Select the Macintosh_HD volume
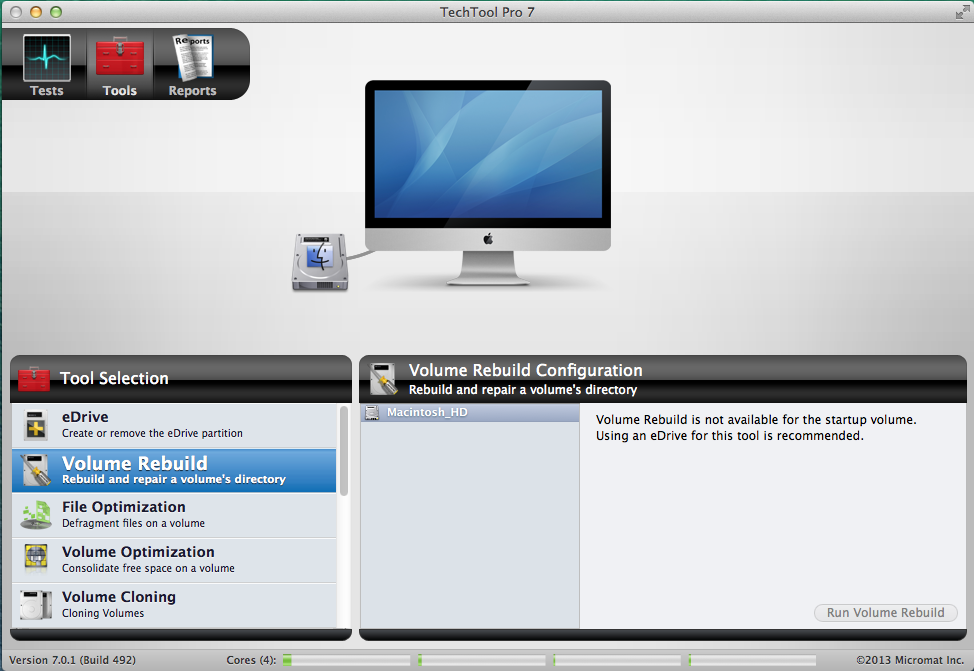 tap(470, 413)
